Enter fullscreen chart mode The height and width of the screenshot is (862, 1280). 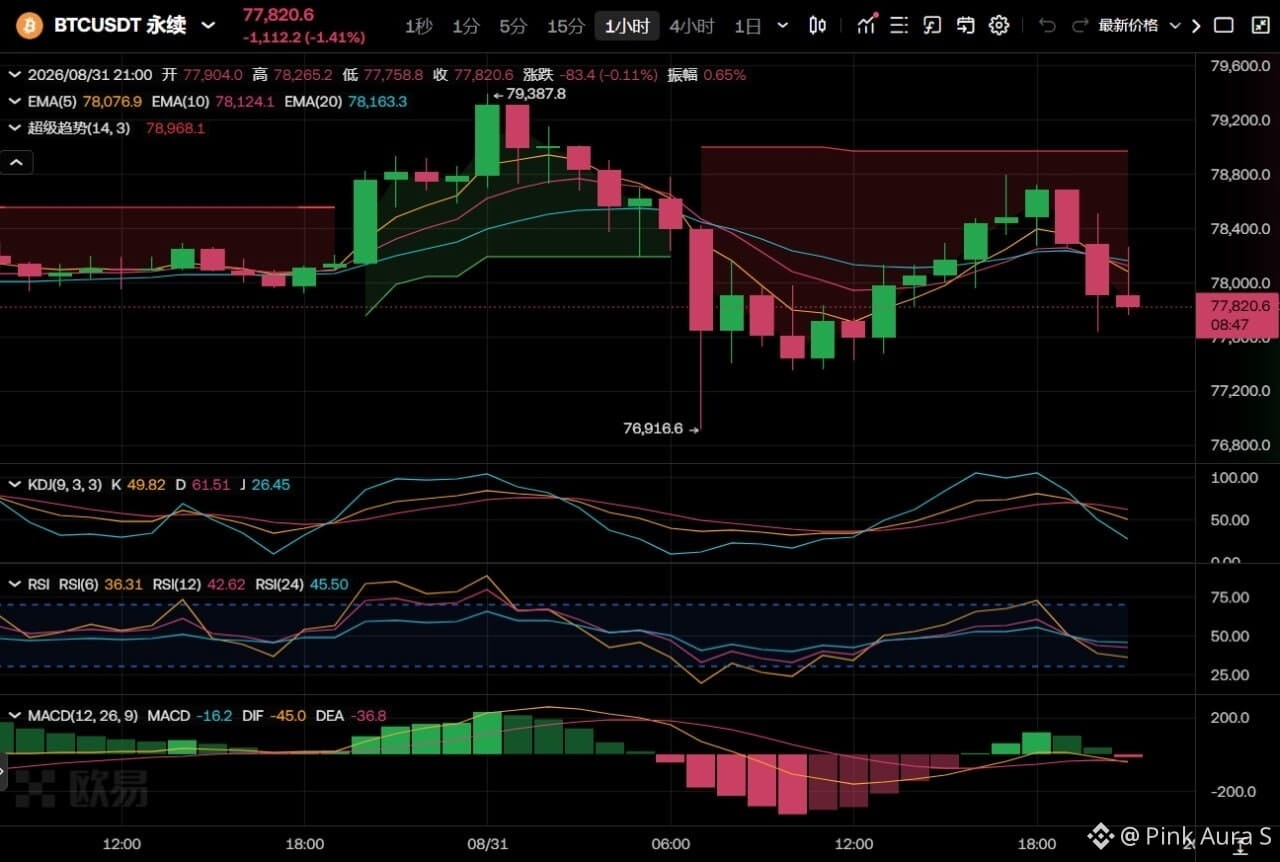tap(1260, 26)
